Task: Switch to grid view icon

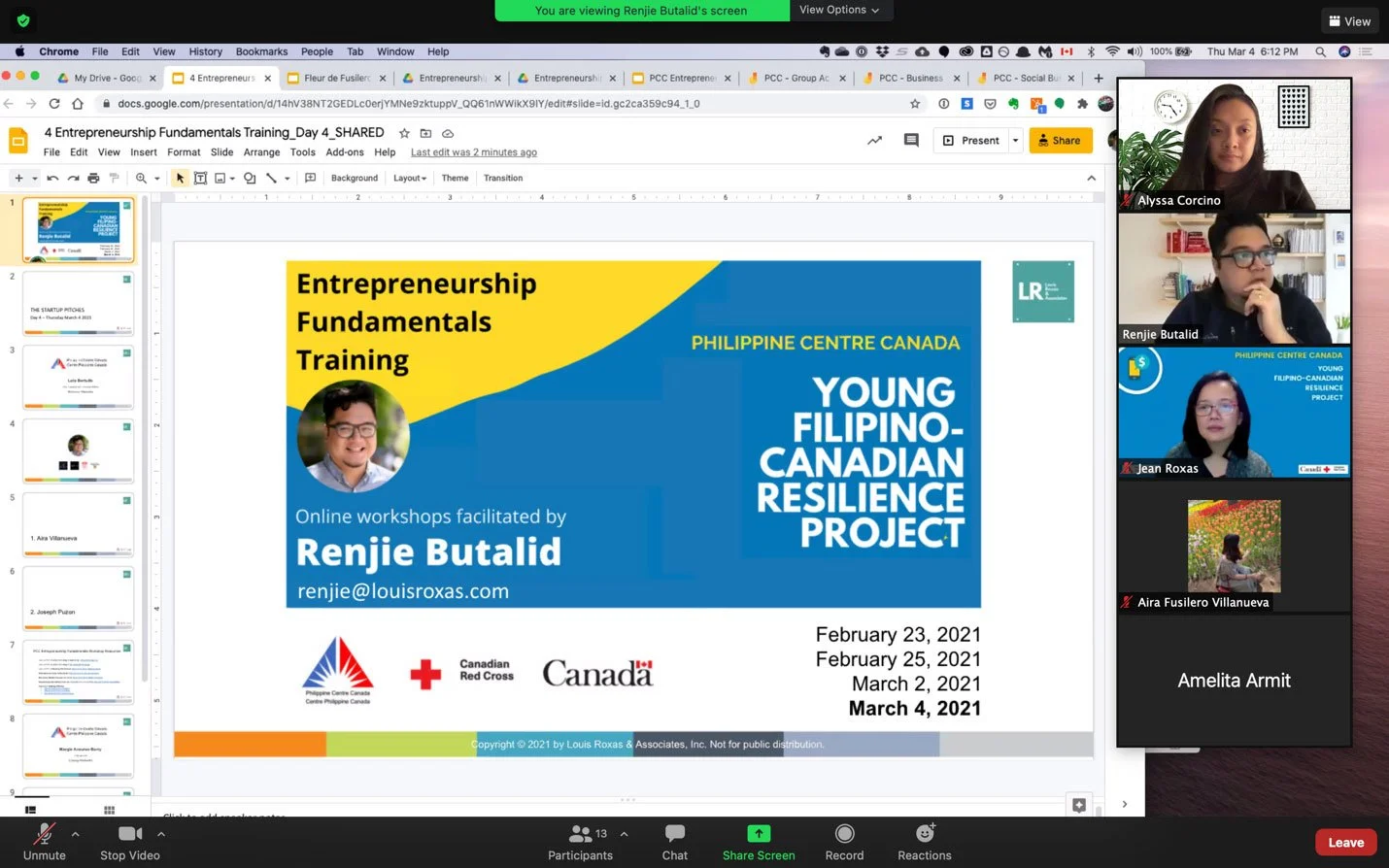Action: [109, 810]
